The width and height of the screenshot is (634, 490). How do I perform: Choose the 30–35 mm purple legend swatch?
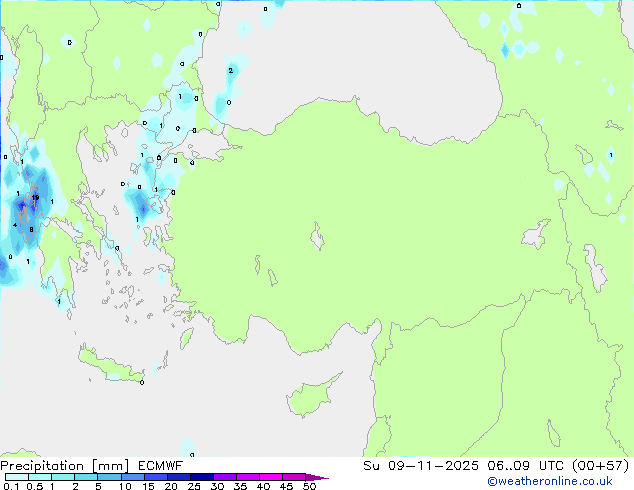[x=224, y=477]
